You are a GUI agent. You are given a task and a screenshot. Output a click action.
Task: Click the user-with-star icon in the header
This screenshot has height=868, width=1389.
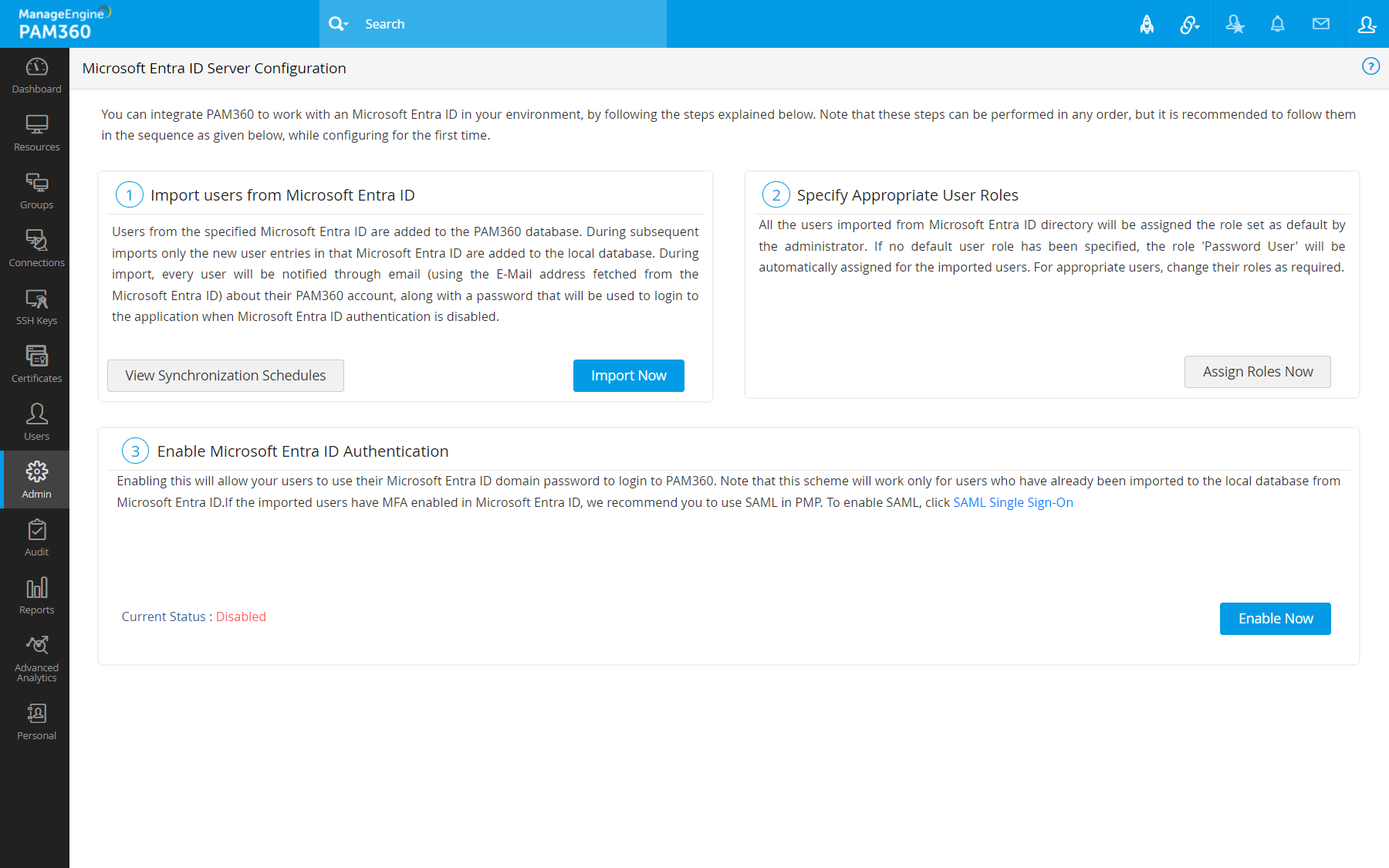[1235, 25]
